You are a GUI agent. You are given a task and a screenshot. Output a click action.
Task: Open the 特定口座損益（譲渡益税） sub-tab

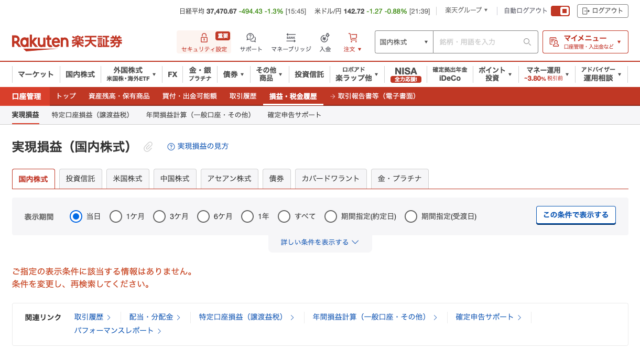tap(90, 115)
